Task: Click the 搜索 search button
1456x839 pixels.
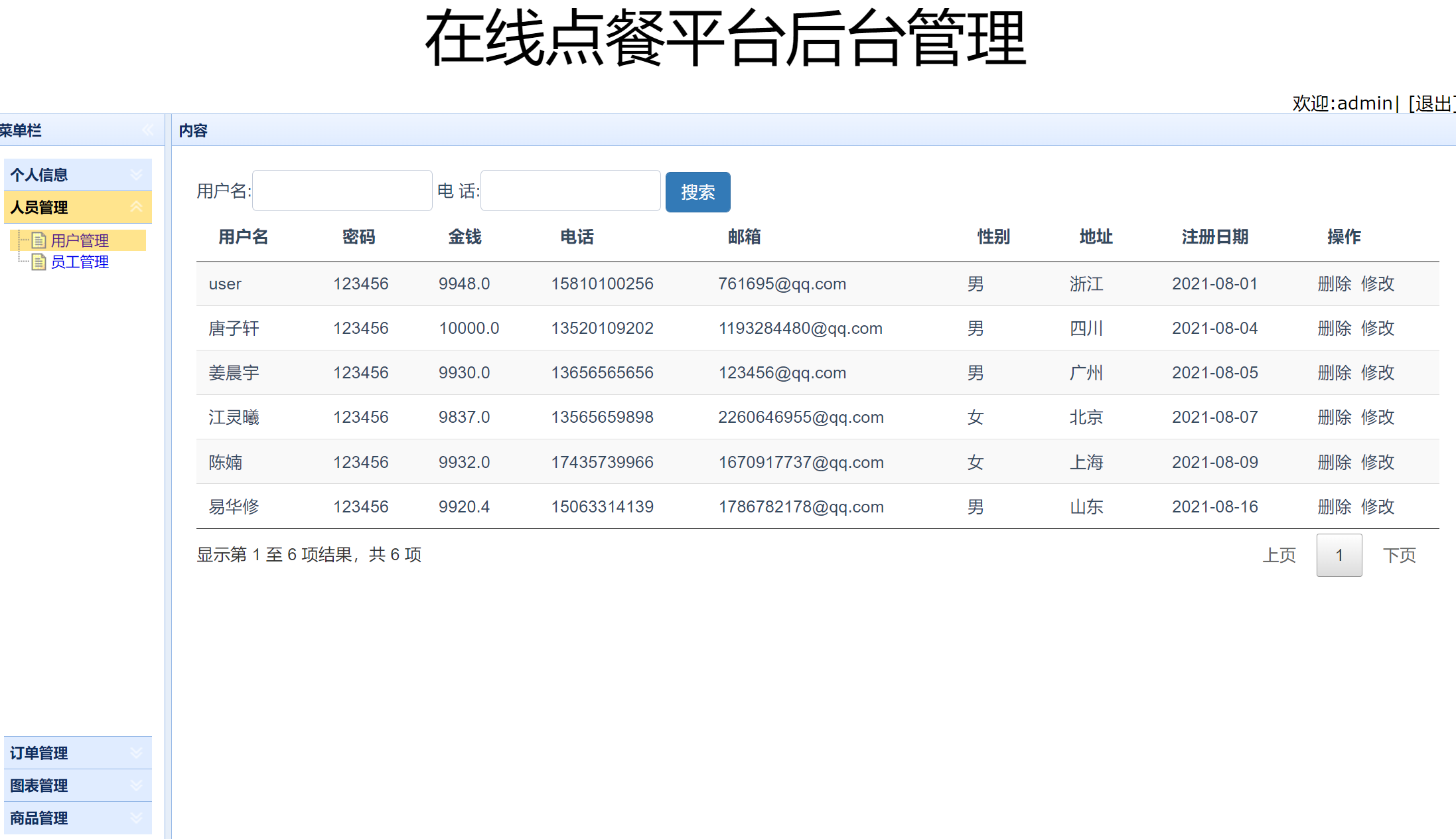Action: pos(697,192)
